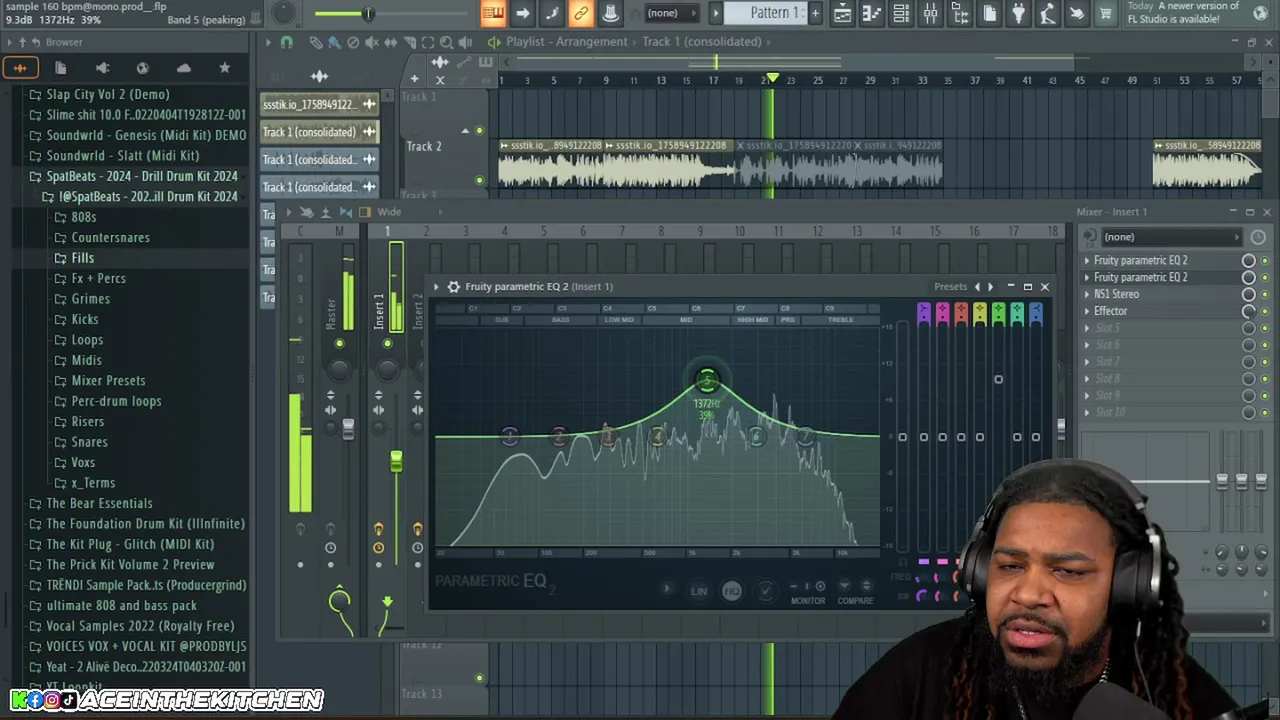Select the playlist mute tool
This screenshot has height=720, width=1280.
372,42
